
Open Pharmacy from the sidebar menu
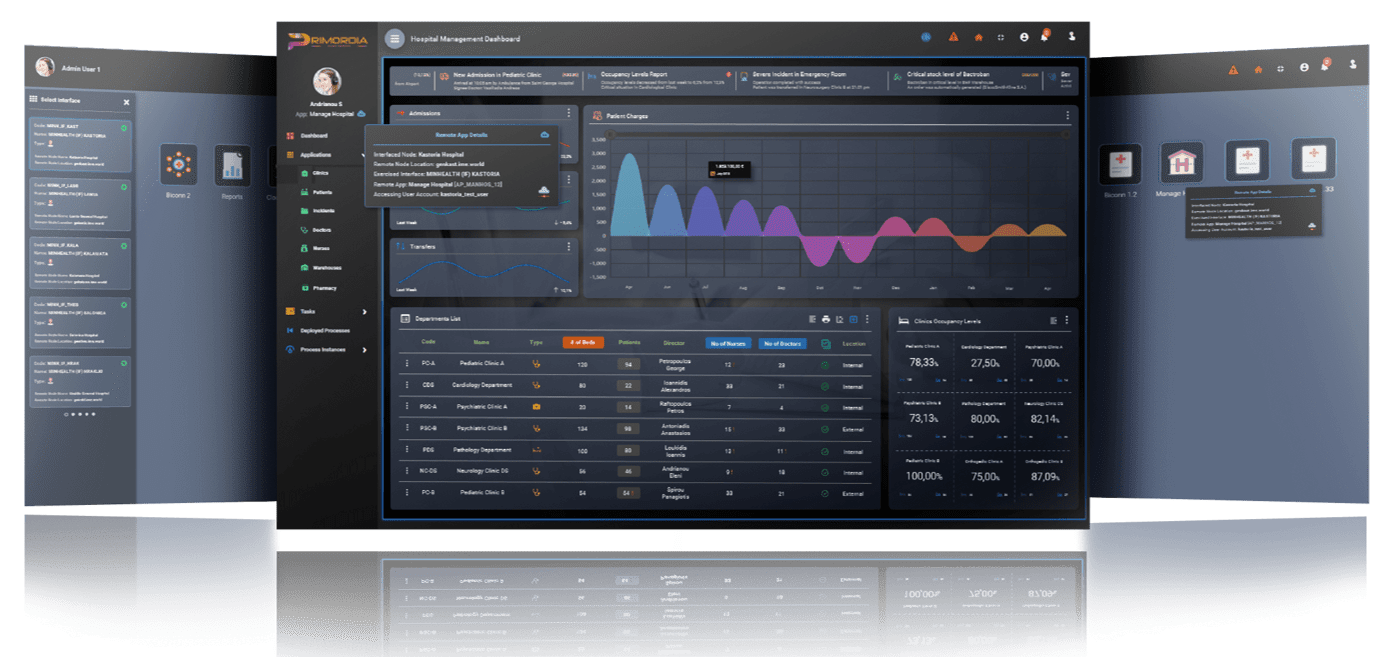coord(324,288)
